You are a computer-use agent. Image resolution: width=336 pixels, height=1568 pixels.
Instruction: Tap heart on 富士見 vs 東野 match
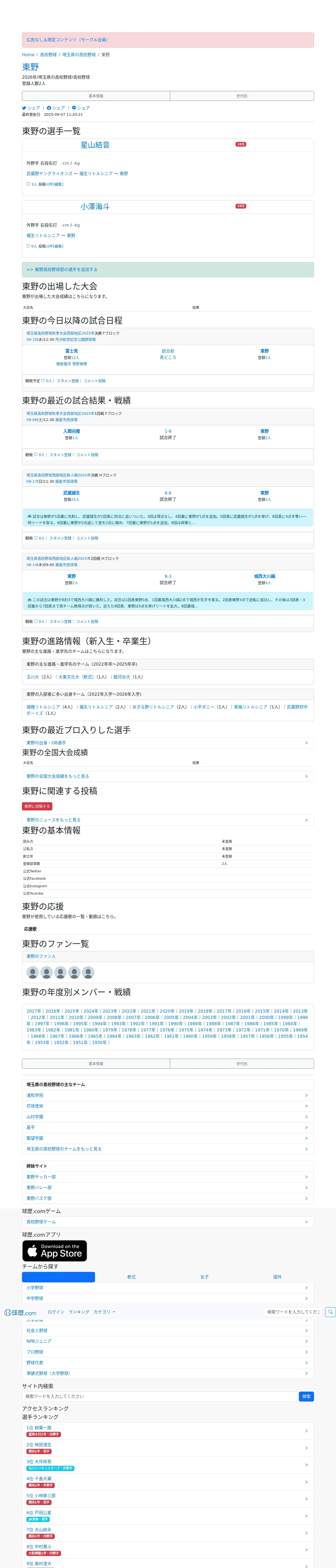[43, 381]
